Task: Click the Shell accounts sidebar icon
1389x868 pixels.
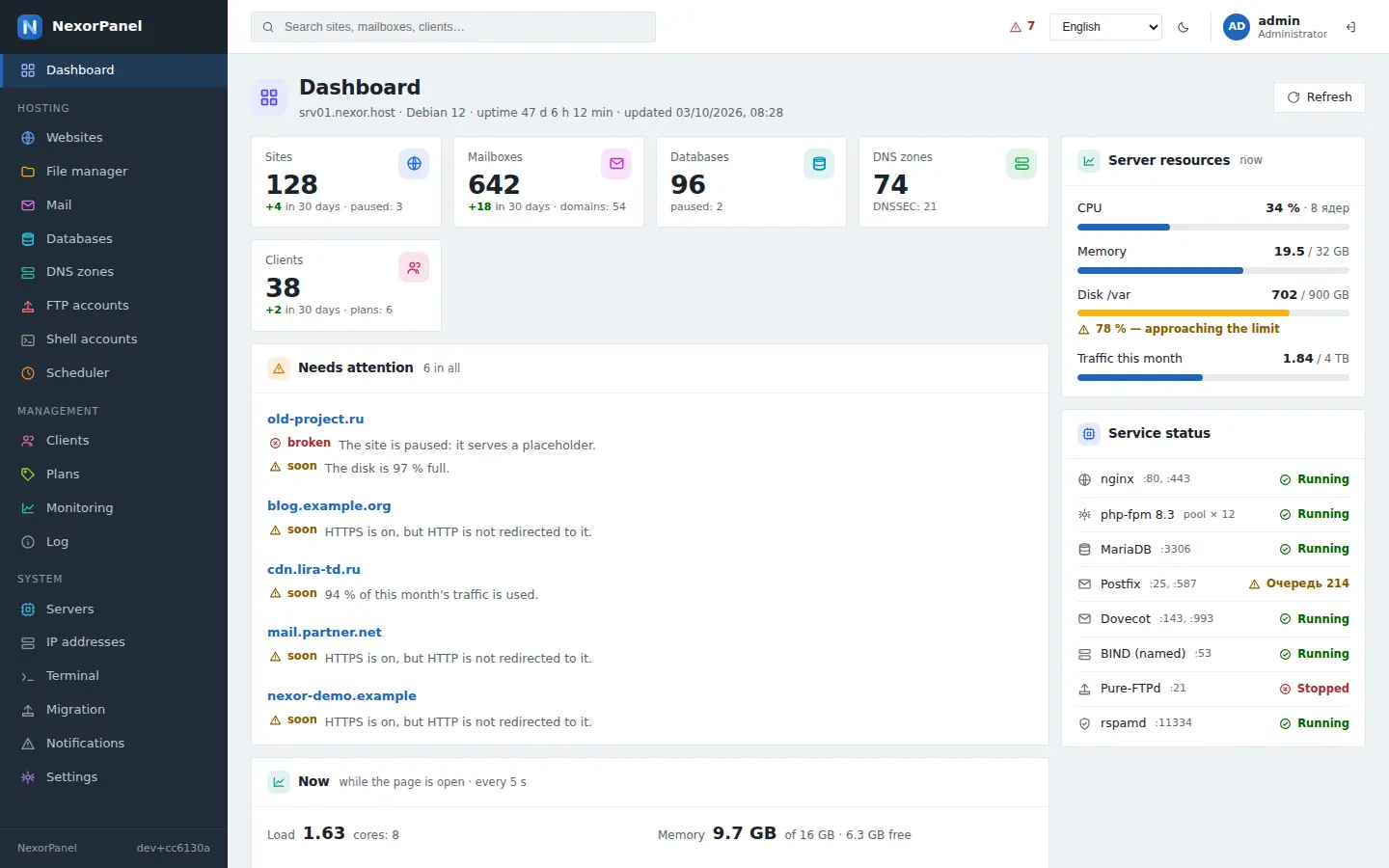Action: (x=28, y=339)
